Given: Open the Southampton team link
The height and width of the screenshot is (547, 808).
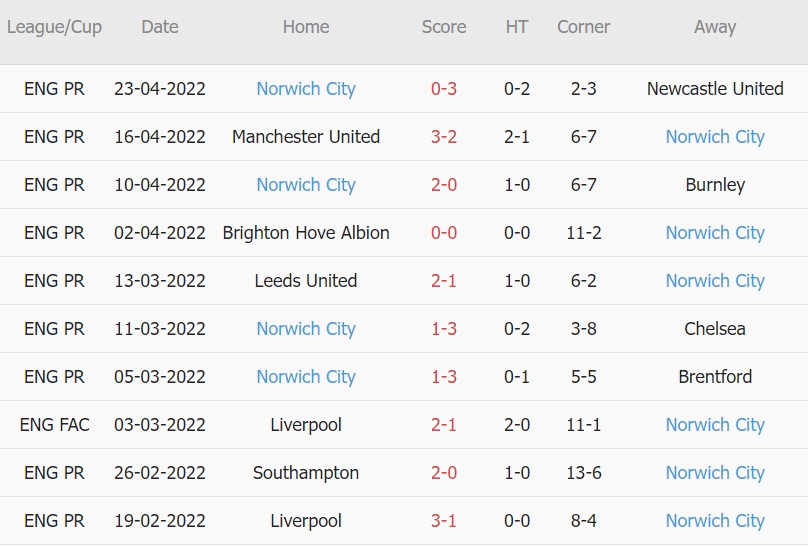Looking at the screenshot, I should [x=306, y=473].
